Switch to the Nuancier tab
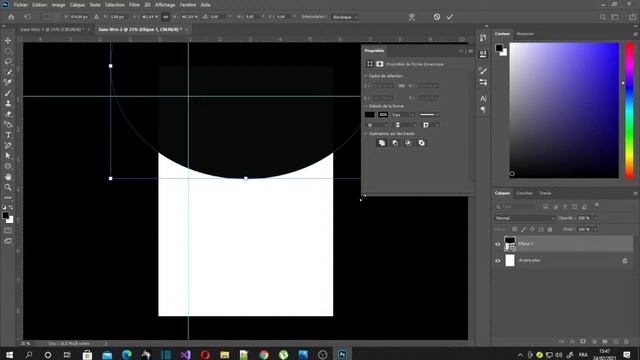Screen dimensions: 640x360 [525, 34]
